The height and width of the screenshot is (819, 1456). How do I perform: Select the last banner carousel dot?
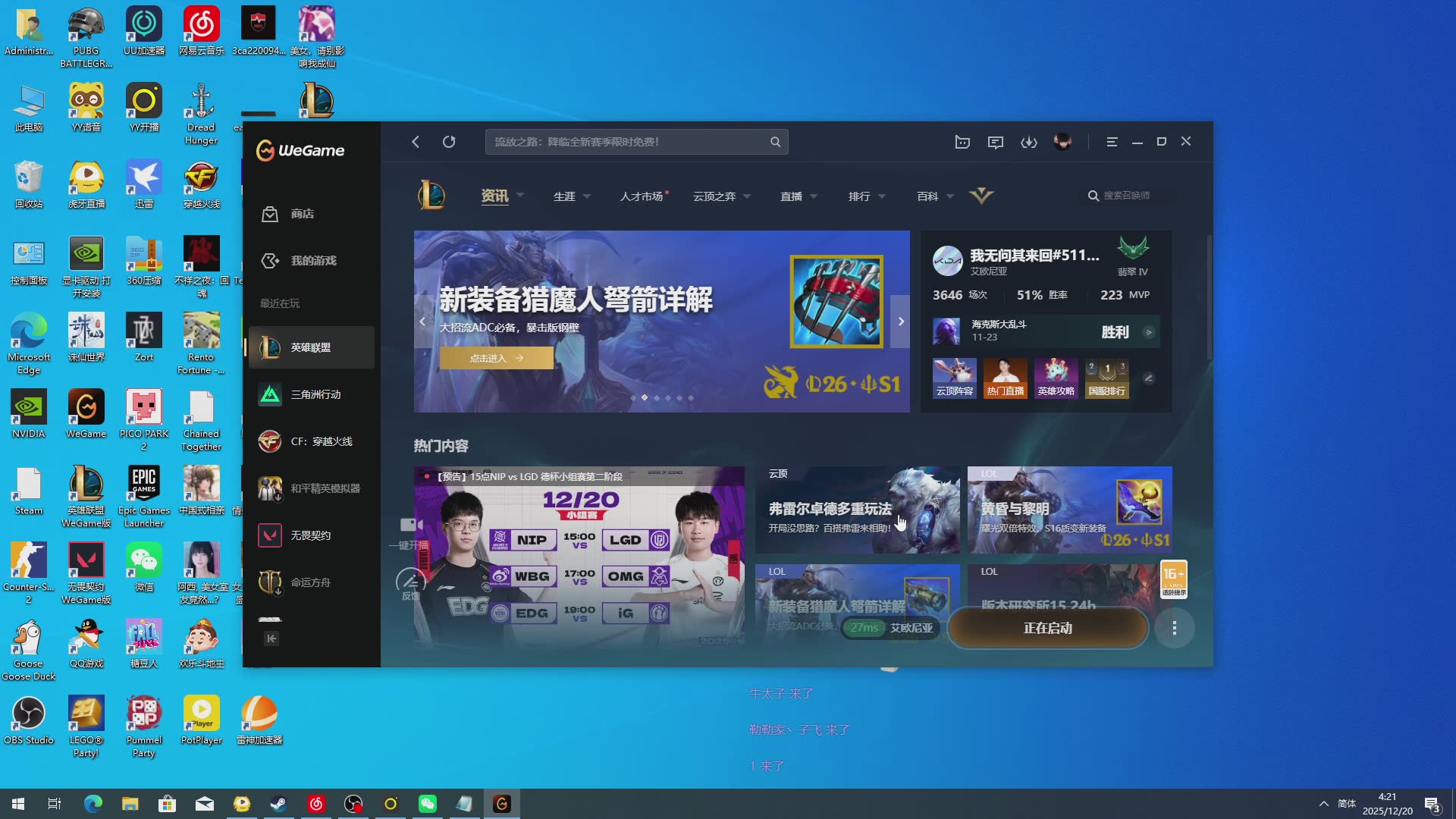point(691,398)
